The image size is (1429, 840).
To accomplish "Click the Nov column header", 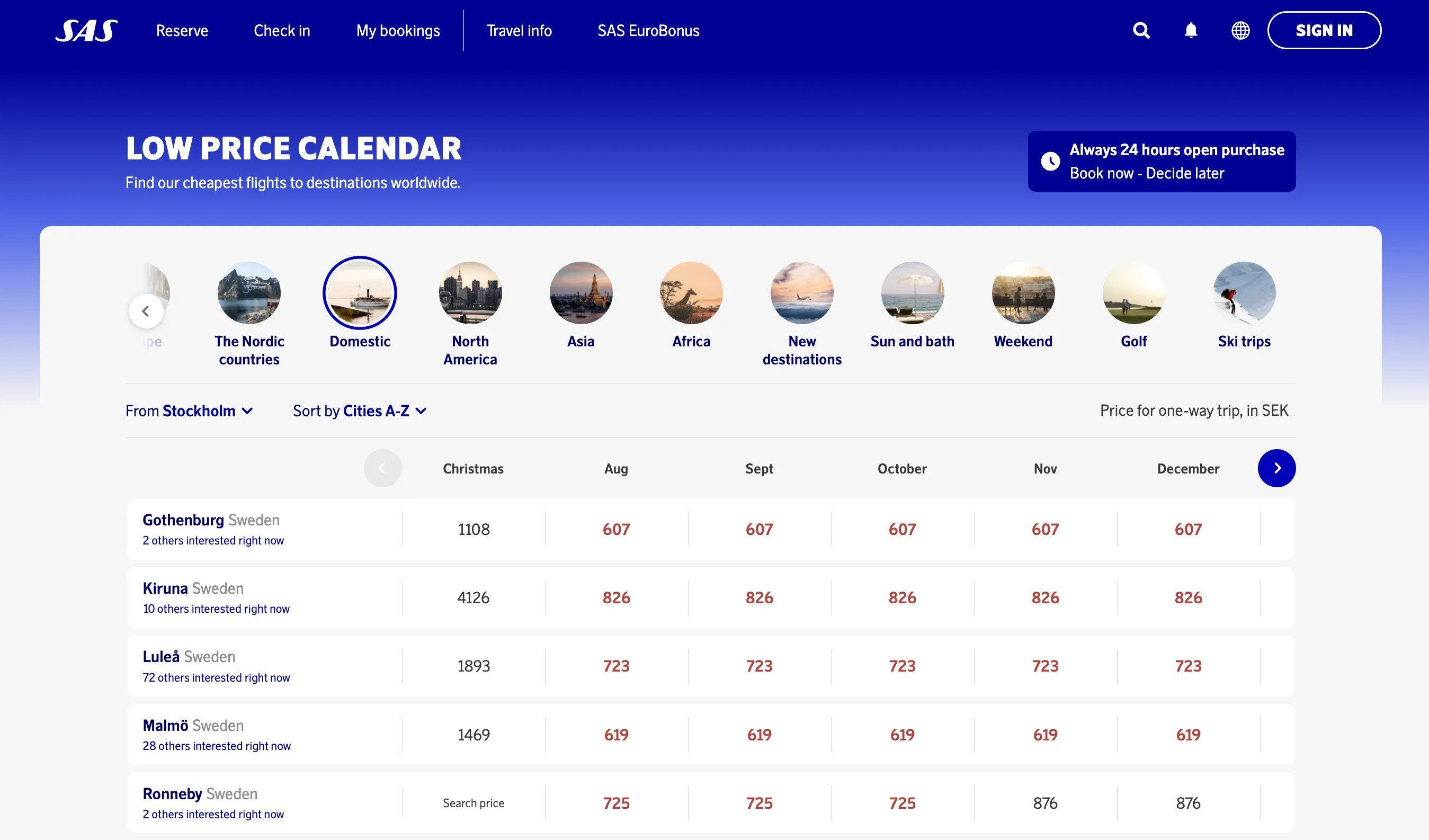I will (x=1044, y=469).
